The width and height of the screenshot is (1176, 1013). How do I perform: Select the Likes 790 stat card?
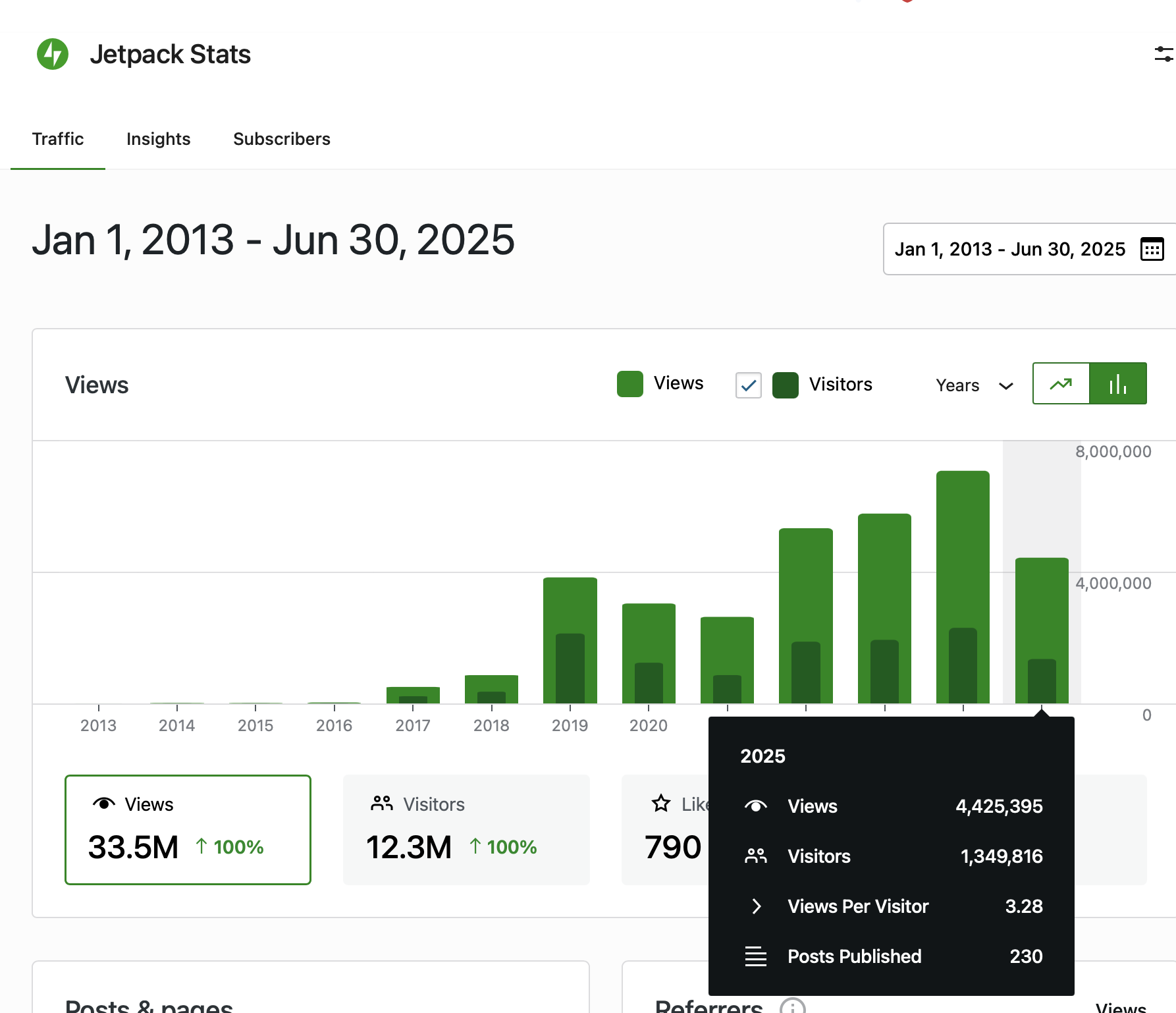(665, 830)
